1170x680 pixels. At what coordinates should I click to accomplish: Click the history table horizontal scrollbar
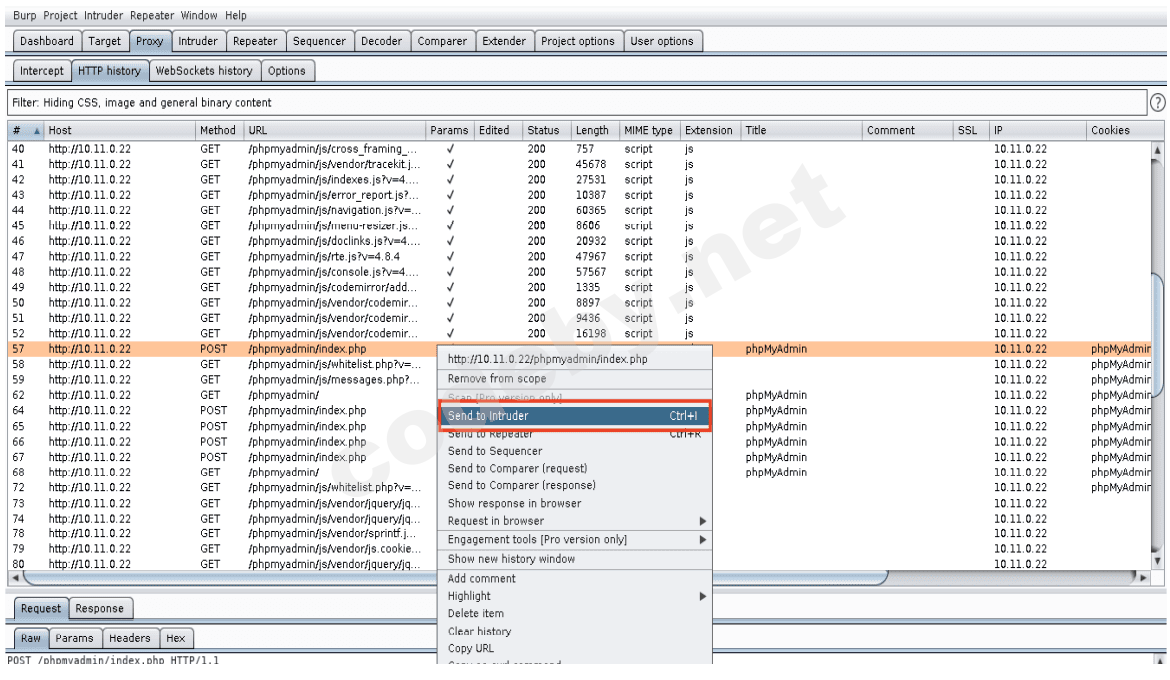click(455, 578)
